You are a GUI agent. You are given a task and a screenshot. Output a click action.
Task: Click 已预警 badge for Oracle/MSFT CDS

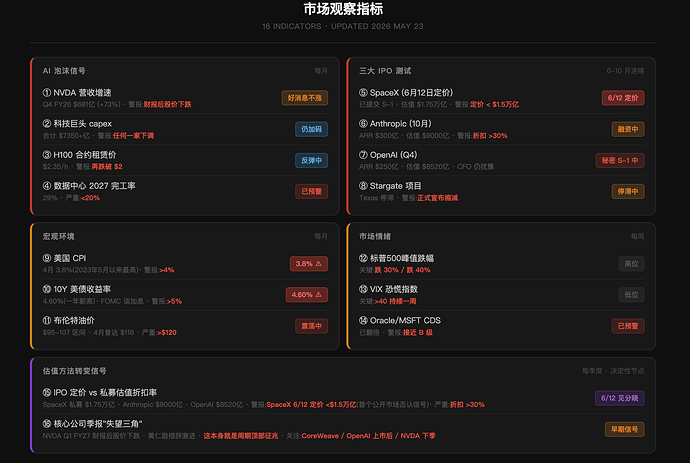tap(628, 326)
